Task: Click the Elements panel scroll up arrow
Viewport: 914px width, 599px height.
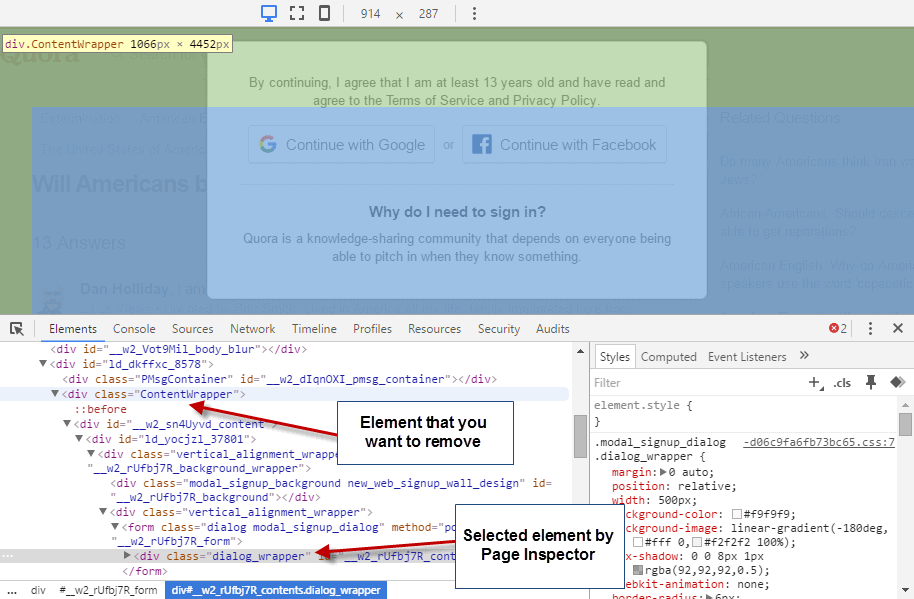Action: click(580, 351)
